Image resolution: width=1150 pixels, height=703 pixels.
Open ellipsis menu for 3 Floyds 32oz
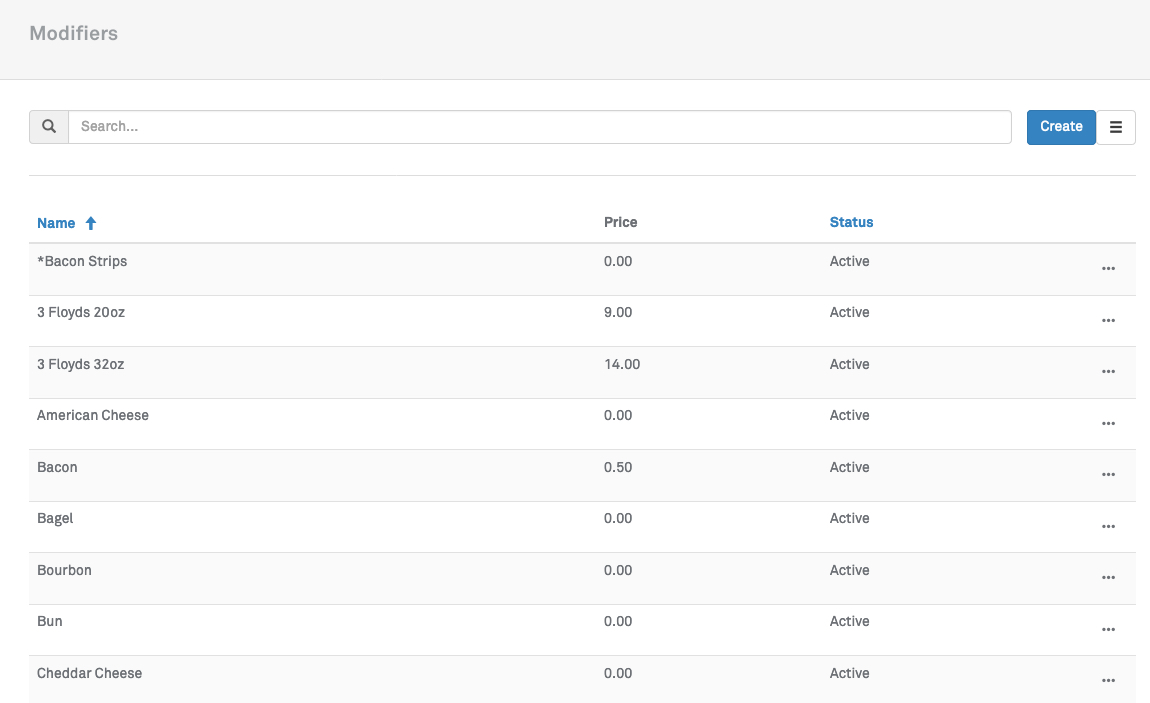pos(1108,372)
